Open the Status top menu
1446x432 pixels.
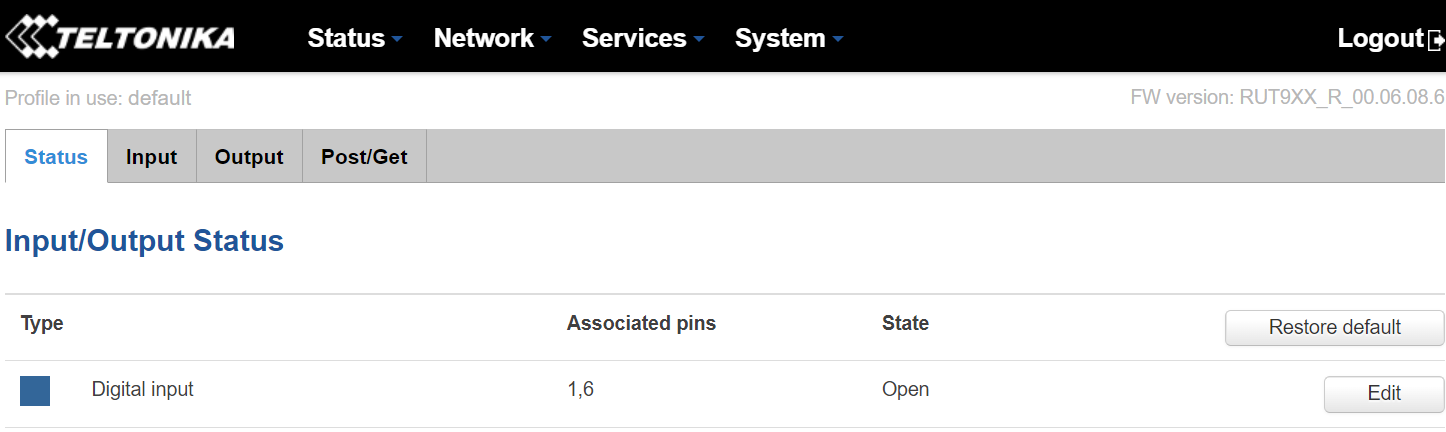click(346, 38)
